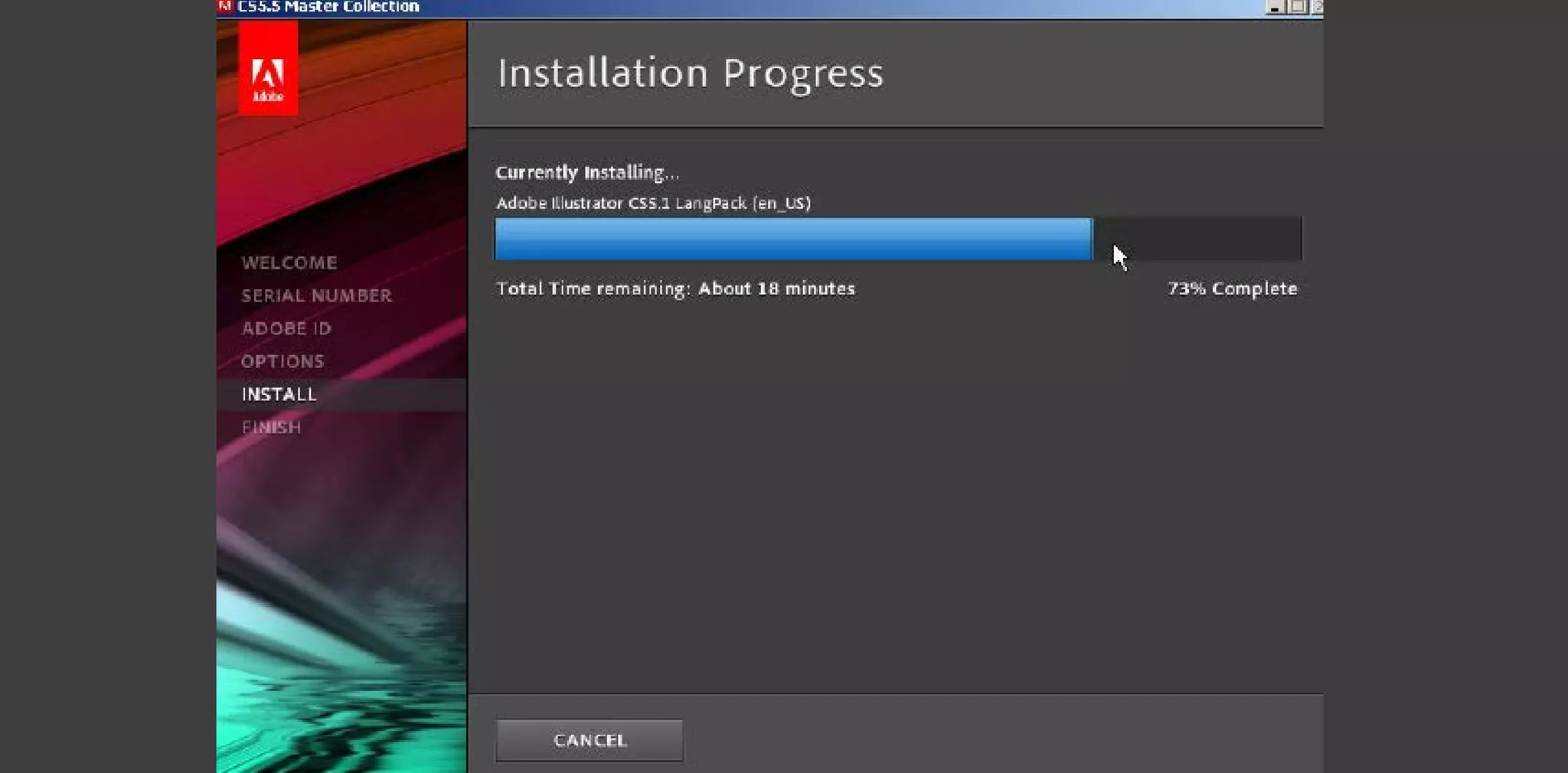The image size is (1568, 773).
Task: Click the 'CS5.5 Master Collection' window title
Action: (328, 7)
